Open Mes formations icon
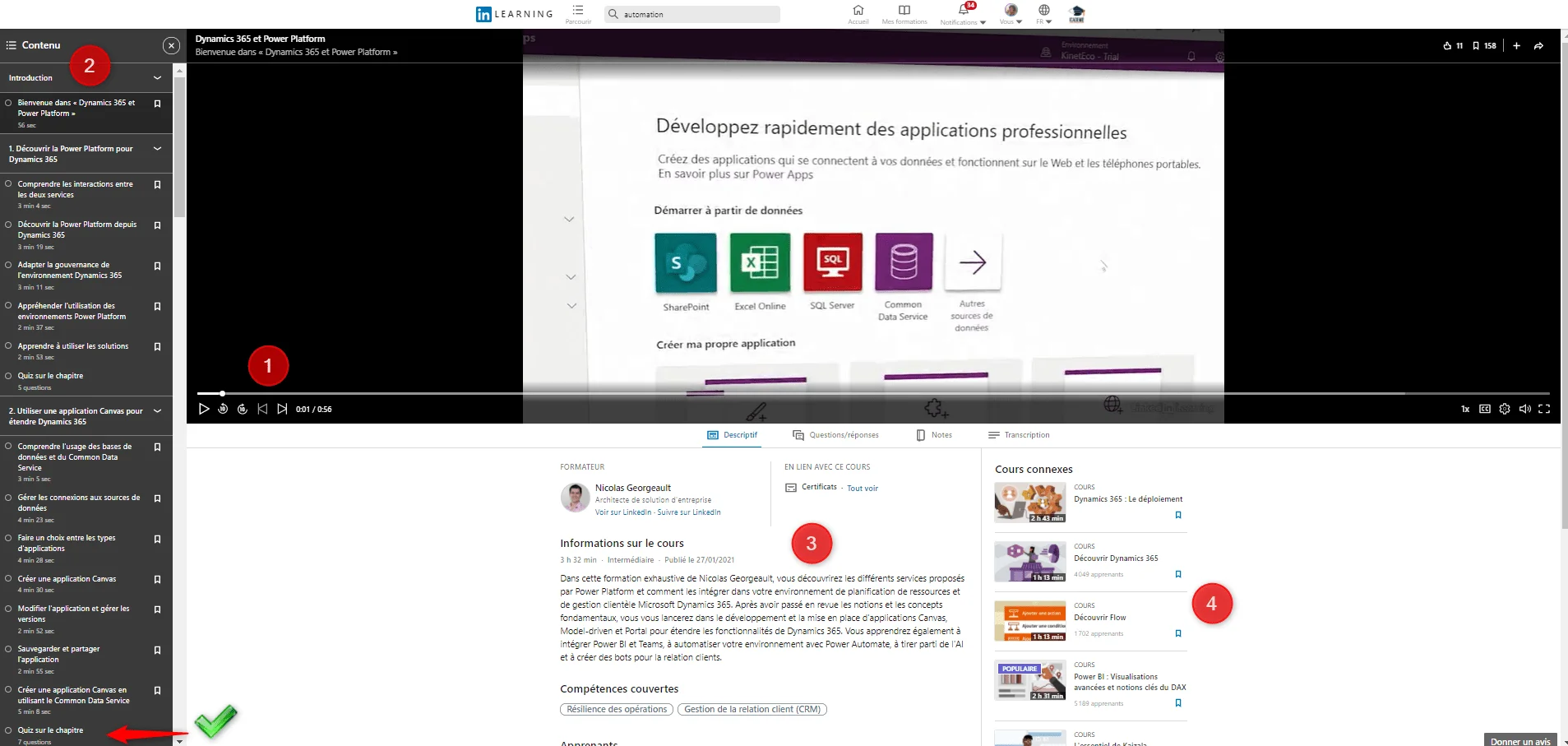This screenshot has width=1568, height=746. pyautogui.click(x=904, y=11)
